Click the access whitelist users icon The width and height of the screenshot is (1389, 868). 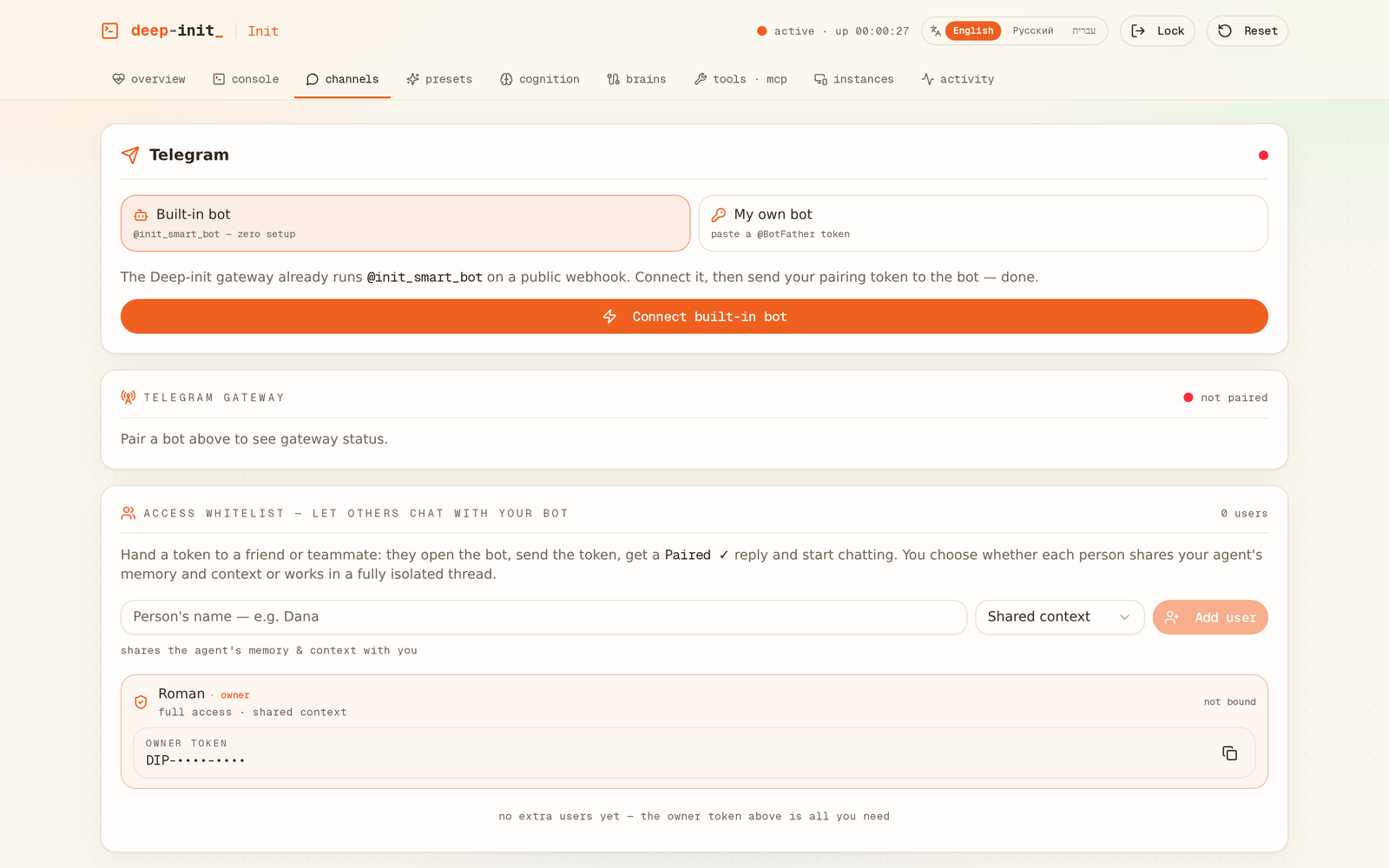click(128, 514)
